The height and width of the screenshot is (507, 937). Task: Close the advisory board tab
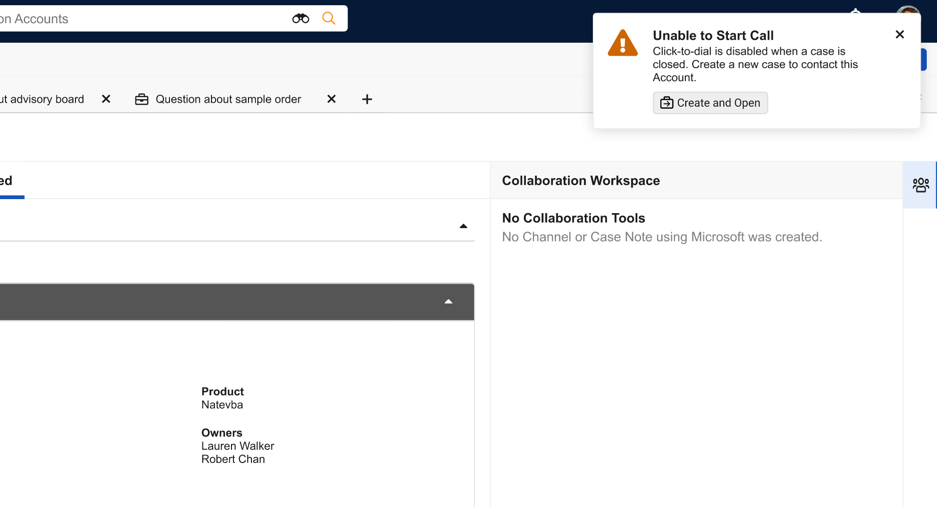click(106, 100)
